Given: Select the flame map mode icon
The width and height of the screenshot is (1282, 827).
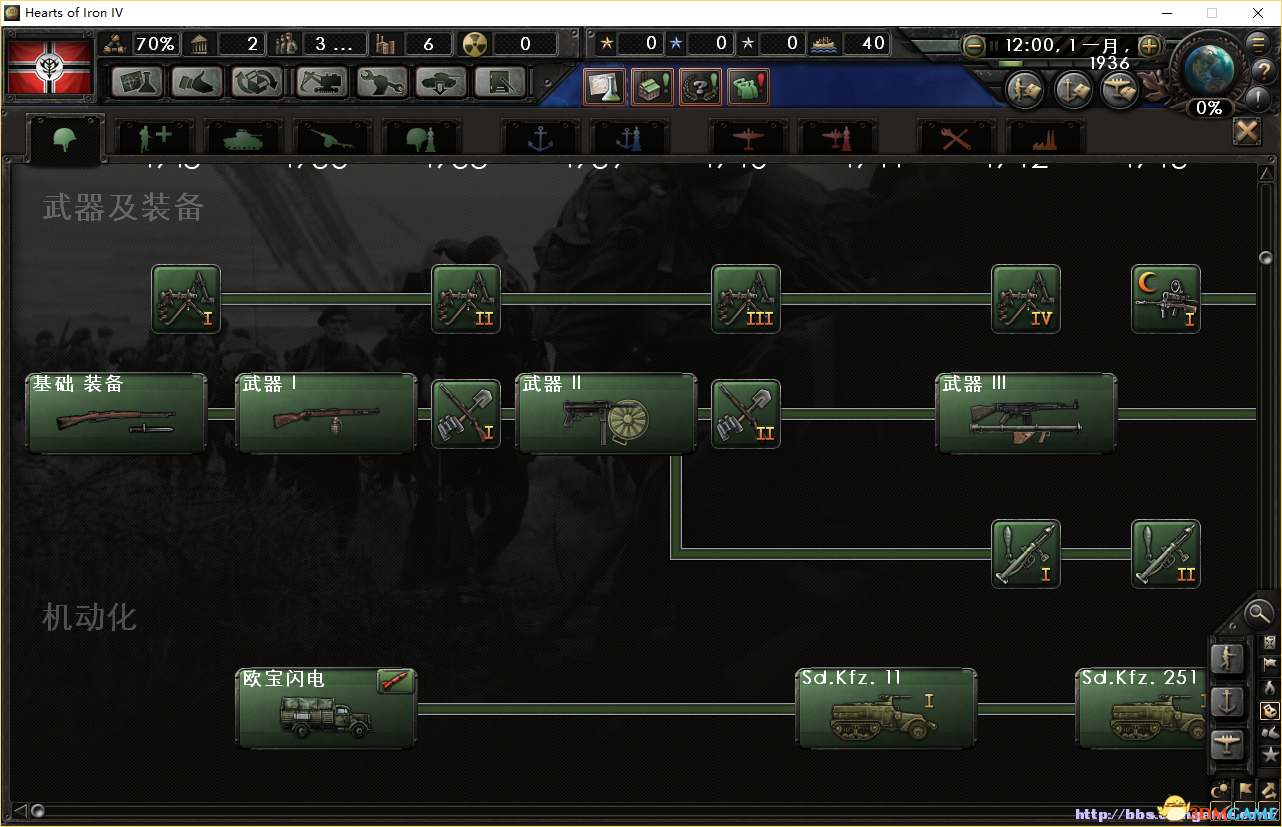Looking at the screenshot, I should click(1270, 688).
